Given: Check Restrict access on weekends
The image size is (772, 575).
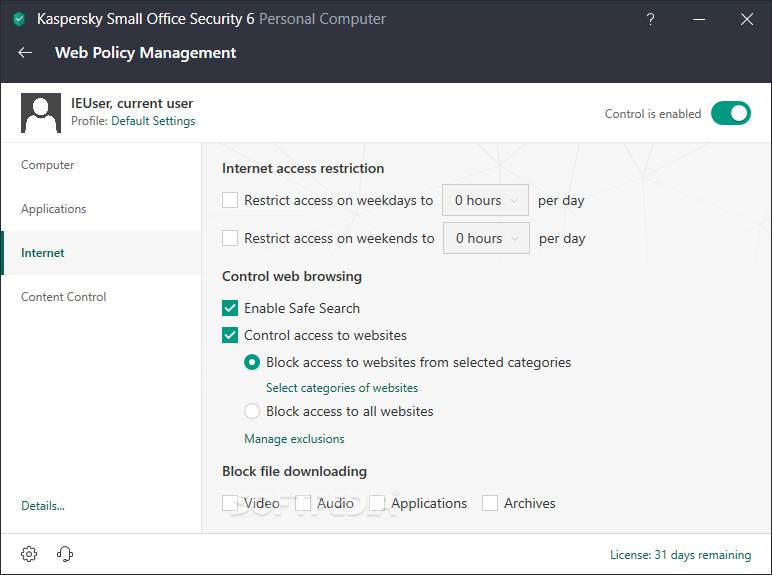Looking at the screenshot, I should click(230, 238).
